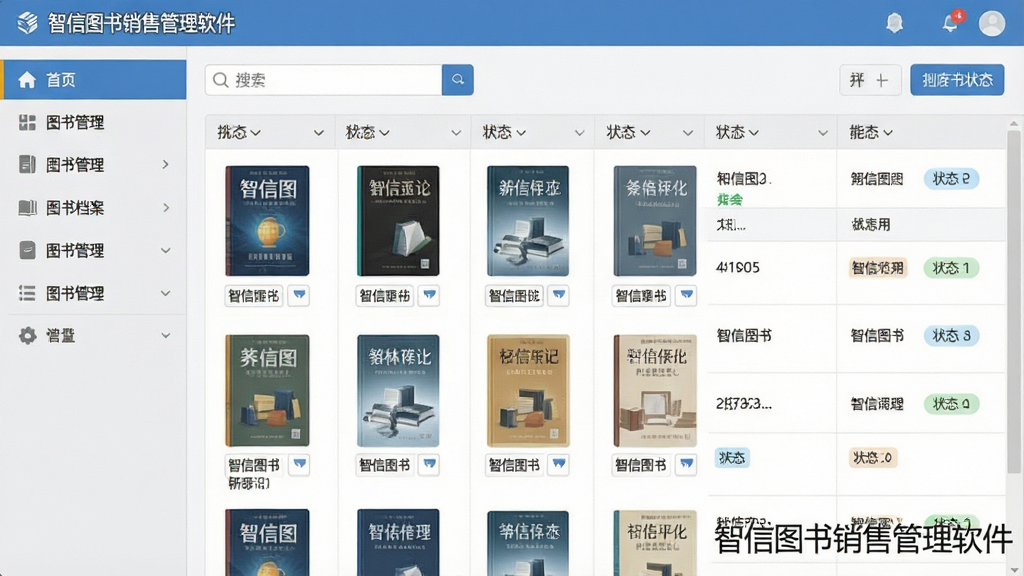Image resolution: width=1024 pixels, height=576 pixels.
Task: Open the dropdown arrow beneath the tan-gold cover
Action: (558, 464)
